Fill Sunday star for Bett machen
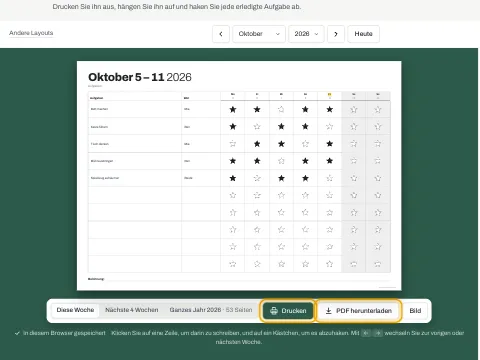The width and height of the screenshot is (480, 360). pyautogui.click(x=378, y=109)
